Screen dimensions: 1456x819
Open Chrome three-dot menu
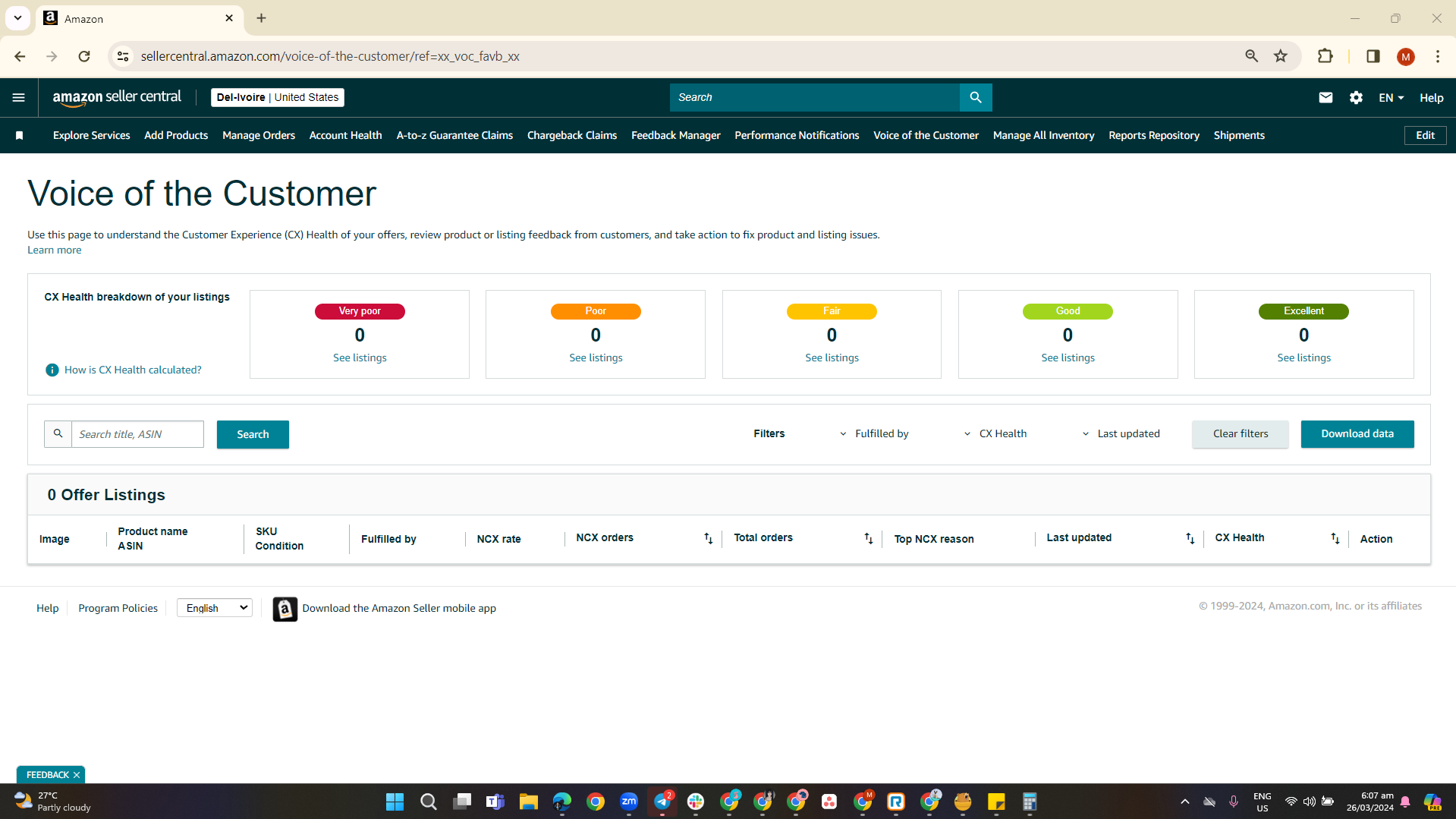1438,56
